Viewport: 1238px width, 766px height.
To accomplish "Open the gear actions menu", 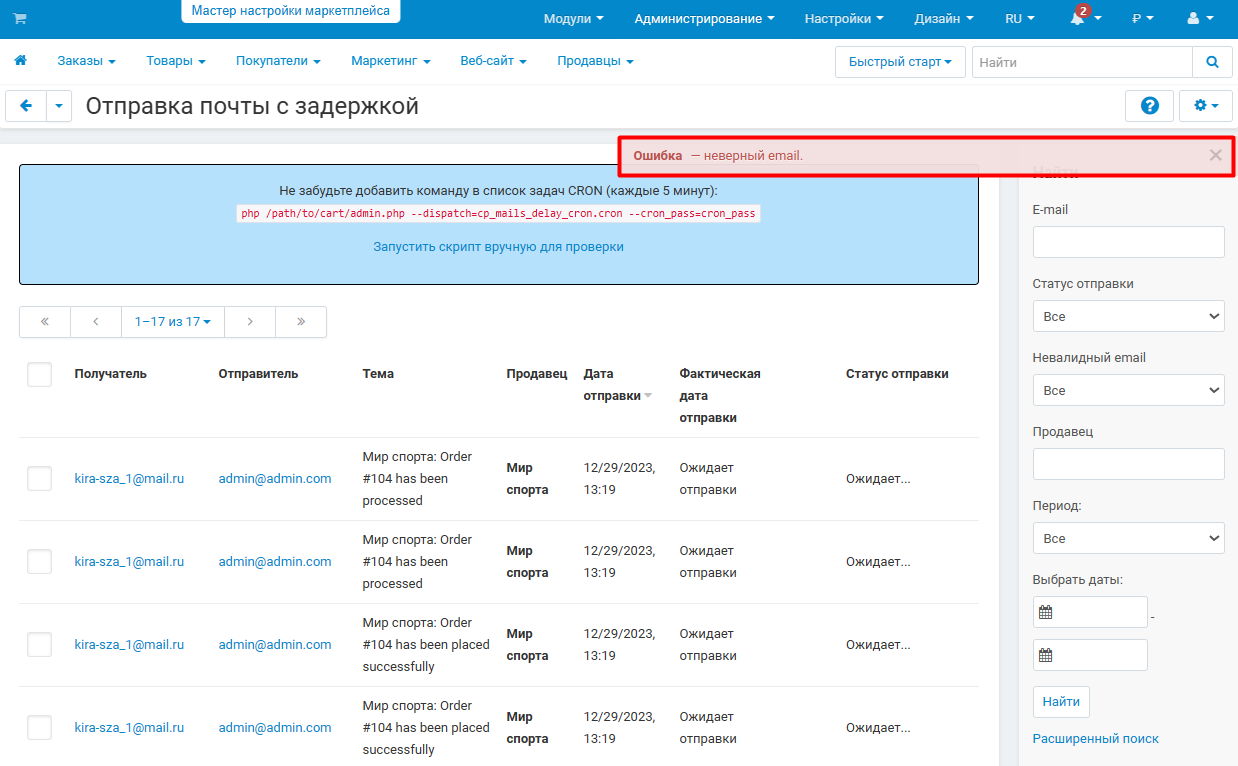I will [x=1207, y=106].
